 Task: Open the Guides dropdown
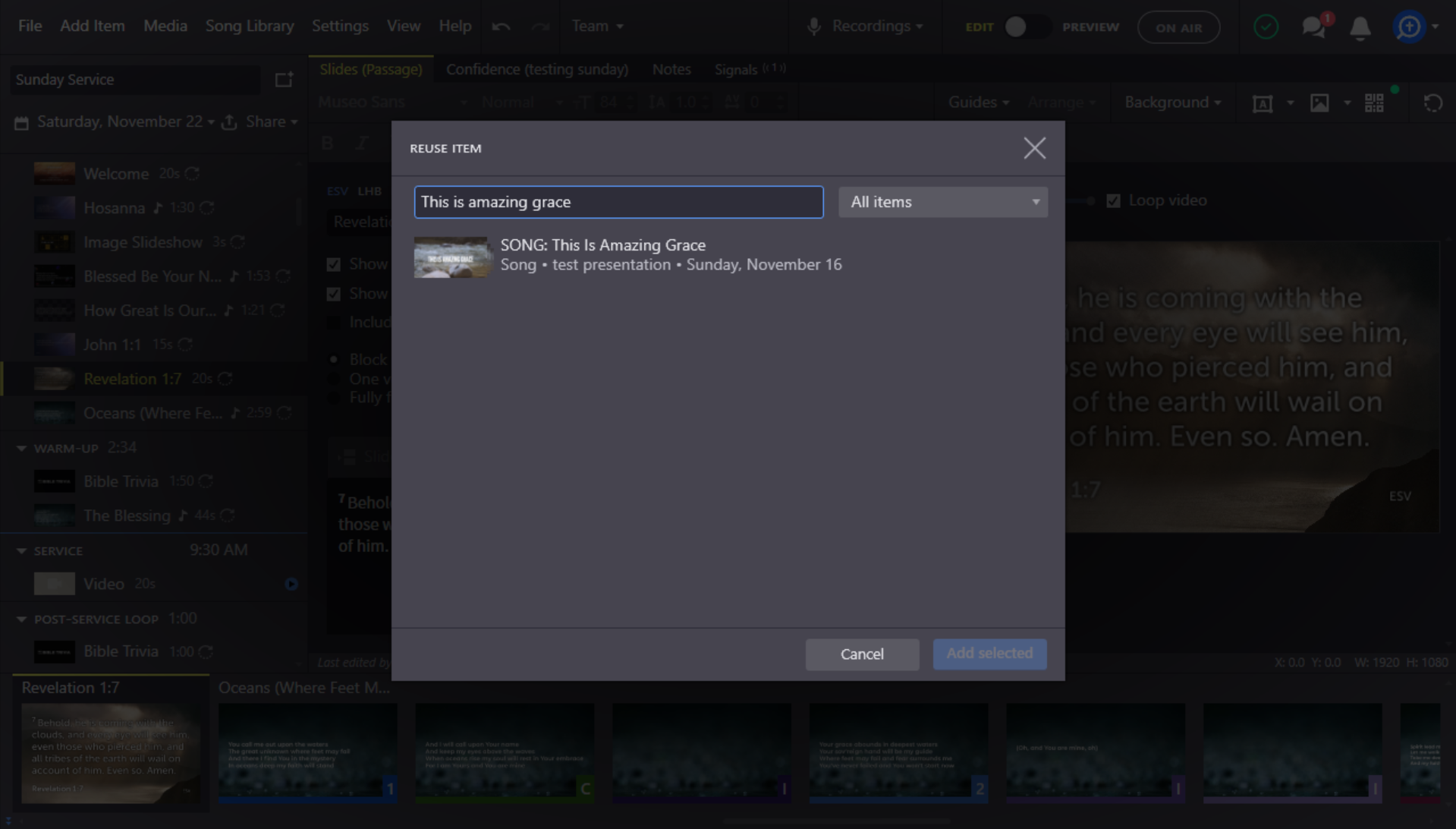pyautogui.click(x=978, y=102)
